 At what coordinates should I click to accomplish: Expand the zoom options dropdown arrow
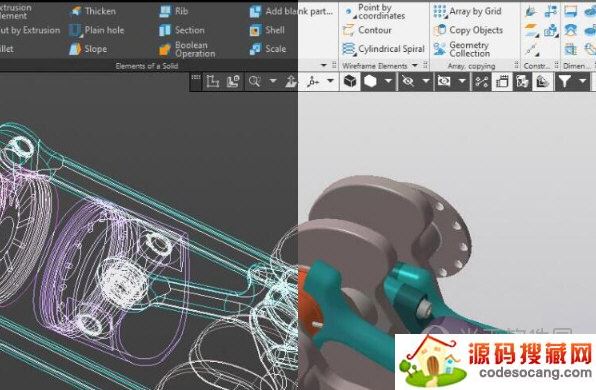pyautogui.click(x=273, y=81)
